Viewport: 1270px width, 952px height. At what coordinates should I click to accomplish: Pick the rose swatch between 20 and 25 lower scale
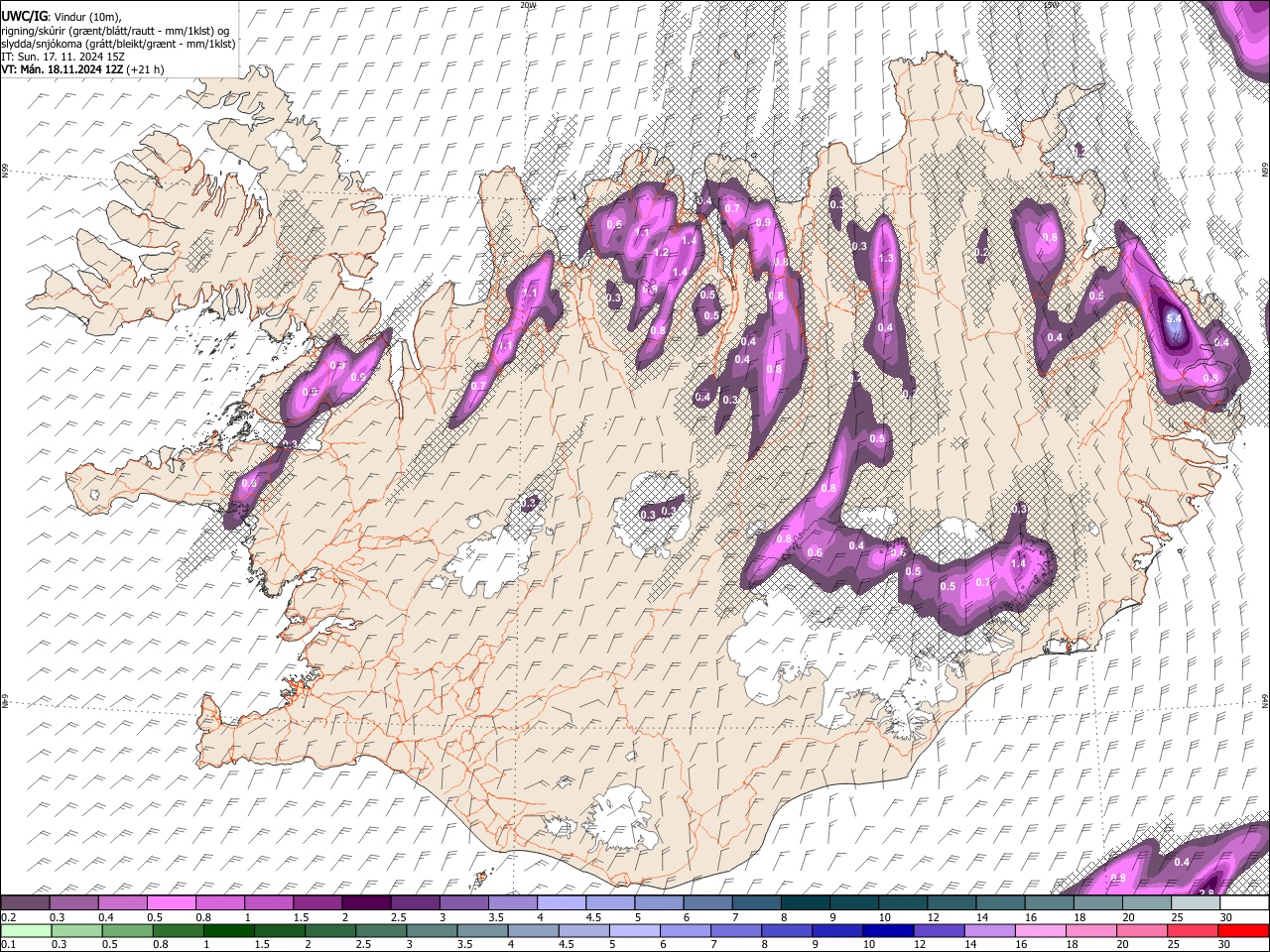[x=1142, y=930]
